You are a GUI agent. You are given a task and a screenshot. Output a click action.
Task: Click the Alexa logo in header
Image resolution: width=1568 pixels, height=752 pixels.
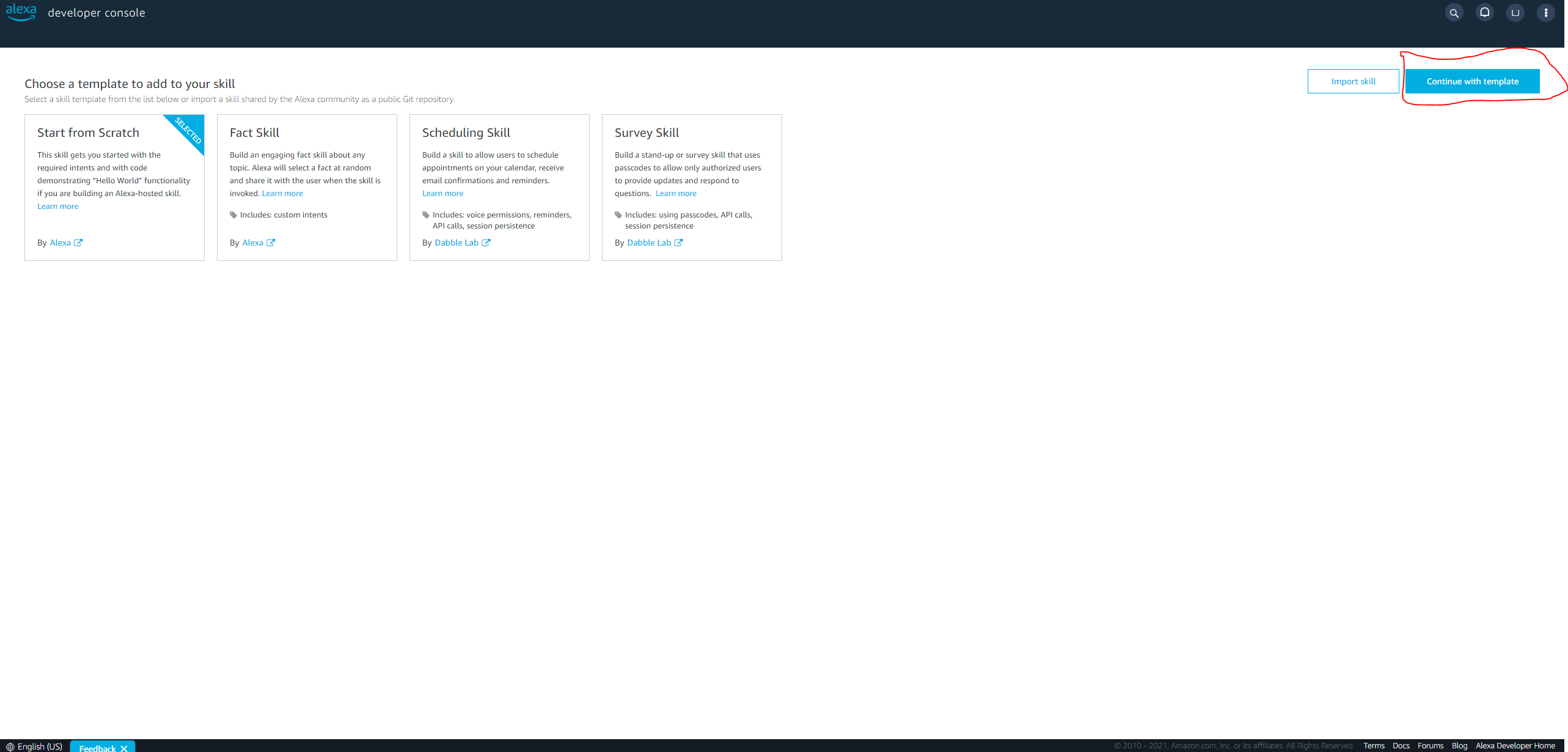(x=21, y=12)
